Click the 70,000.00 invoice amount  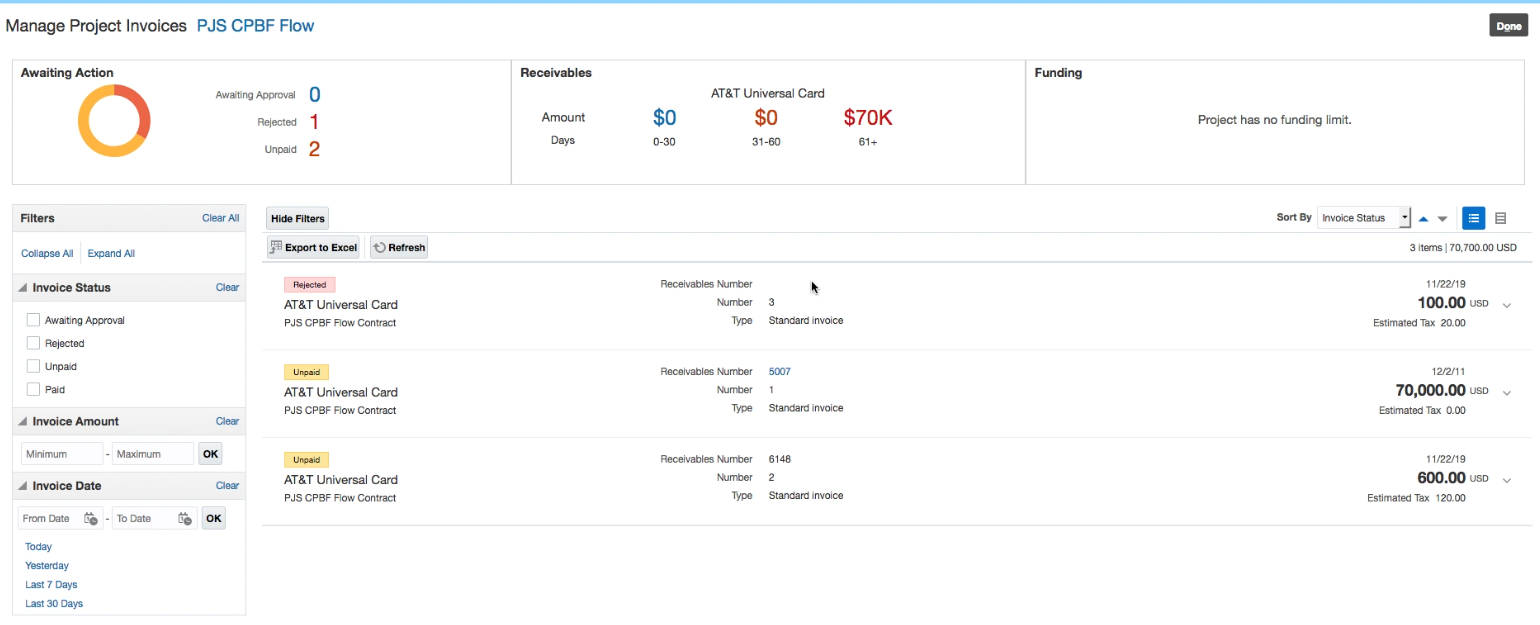1431,390
